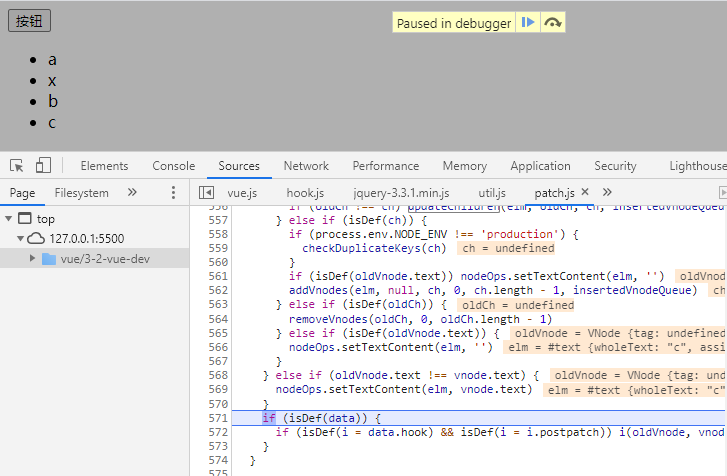The width and height of the screenshot is (727, 476).
Task: Click the 按钮 button on the page
Action: (29, 21)
